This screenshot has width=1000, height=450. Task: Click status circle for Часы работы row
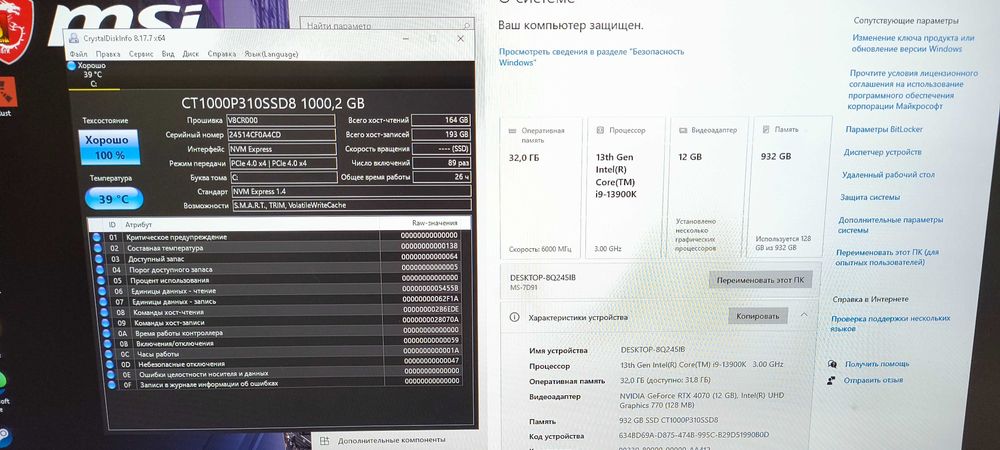pos(108,354)
